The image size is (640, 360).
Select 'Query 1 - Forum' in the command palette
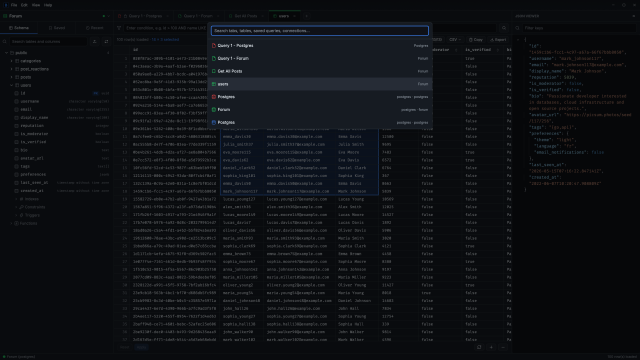click(320, 58)
